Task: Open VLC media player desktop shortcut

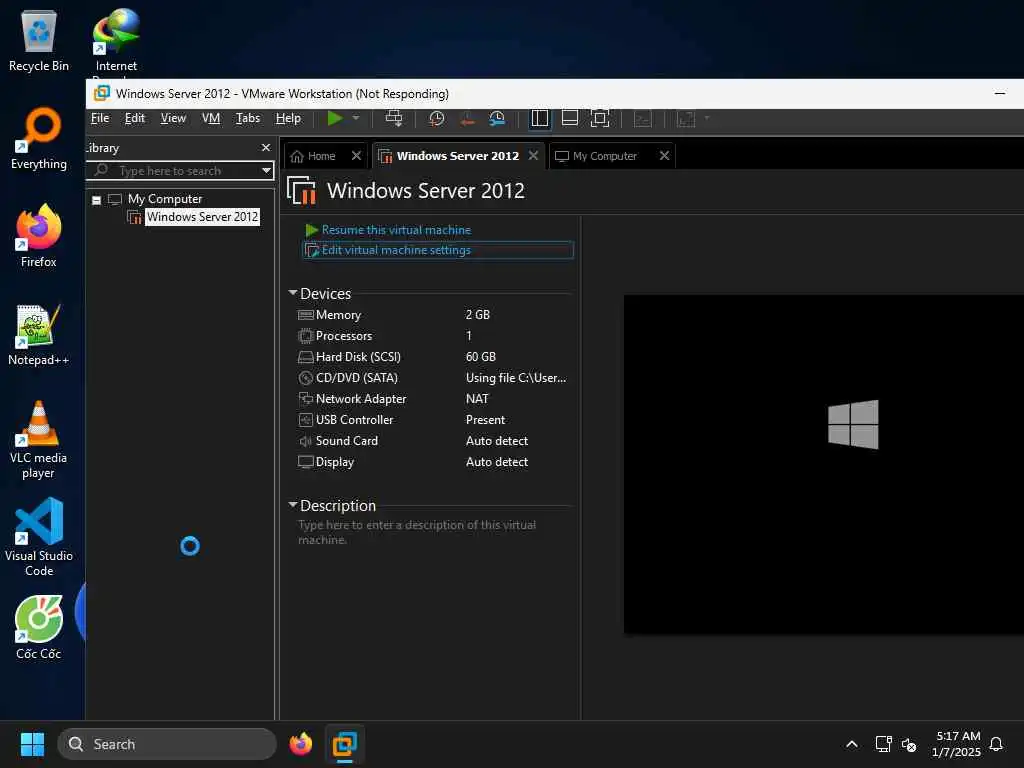Action: pos(39,440)
